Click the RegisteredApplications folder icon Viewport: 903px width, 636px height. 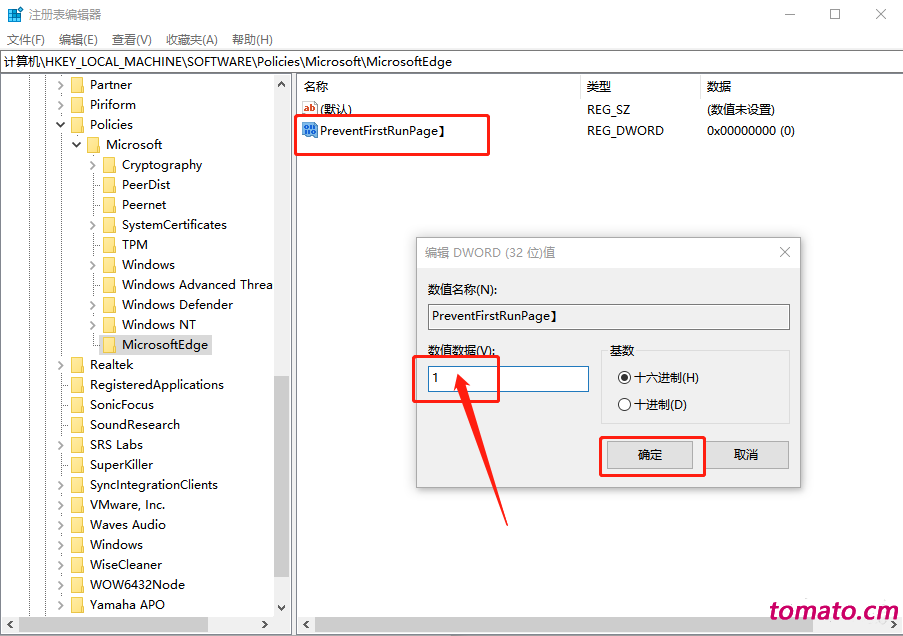point(77,385)
